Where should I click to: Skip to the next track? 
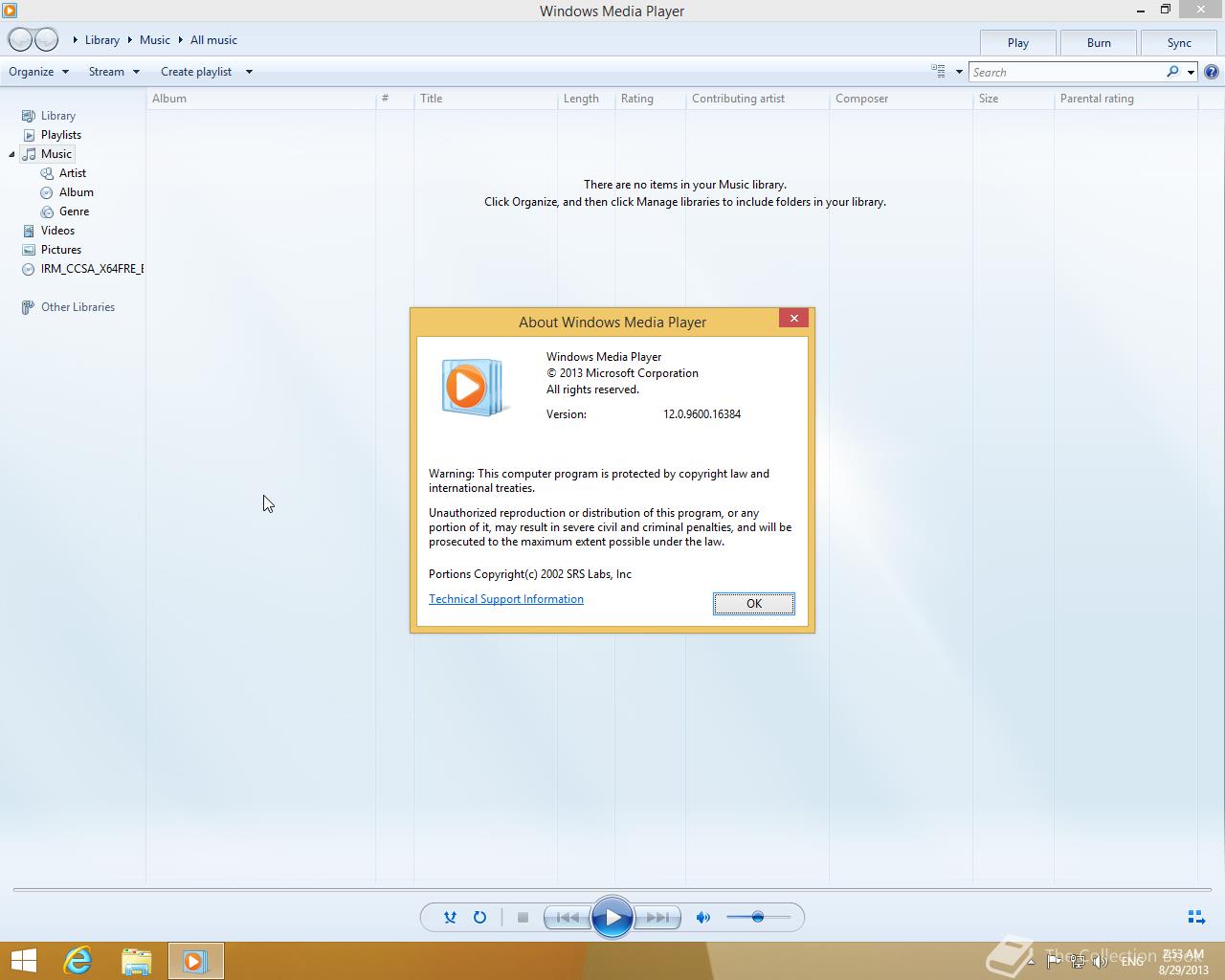(x=657, y=917)
